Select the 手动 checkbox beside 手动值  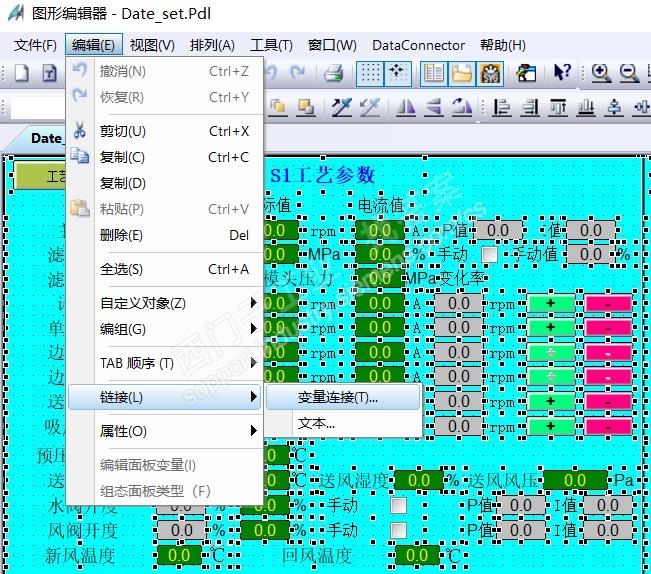click(489, 254)
